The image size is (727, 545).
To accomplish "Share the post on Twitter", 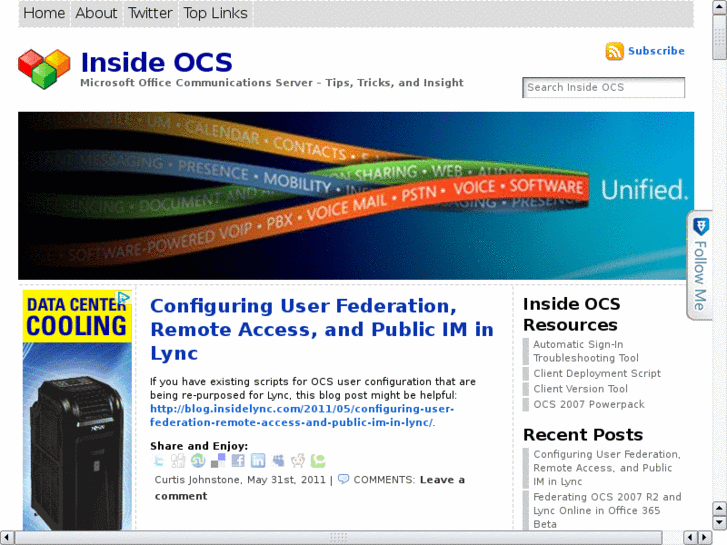I will 159,461.
